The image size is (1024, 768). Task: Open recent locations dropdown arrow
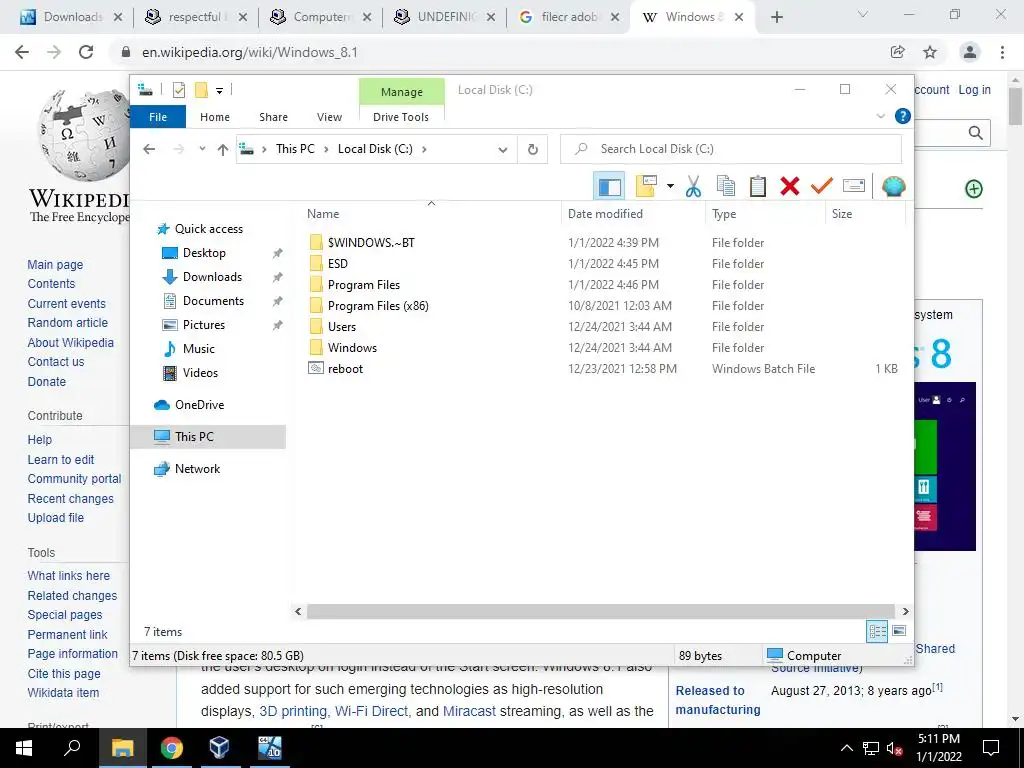(x=202, y=150)
